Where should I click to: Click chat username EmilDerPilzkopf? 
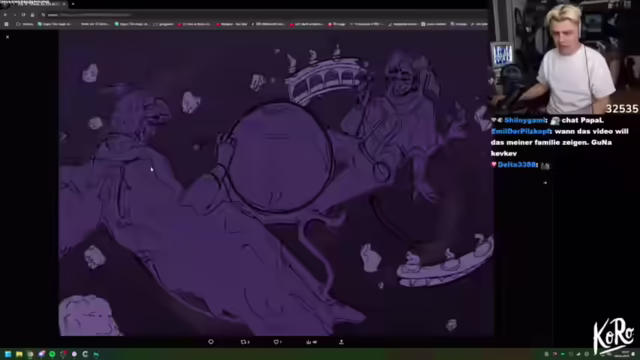tap(520, 131)
